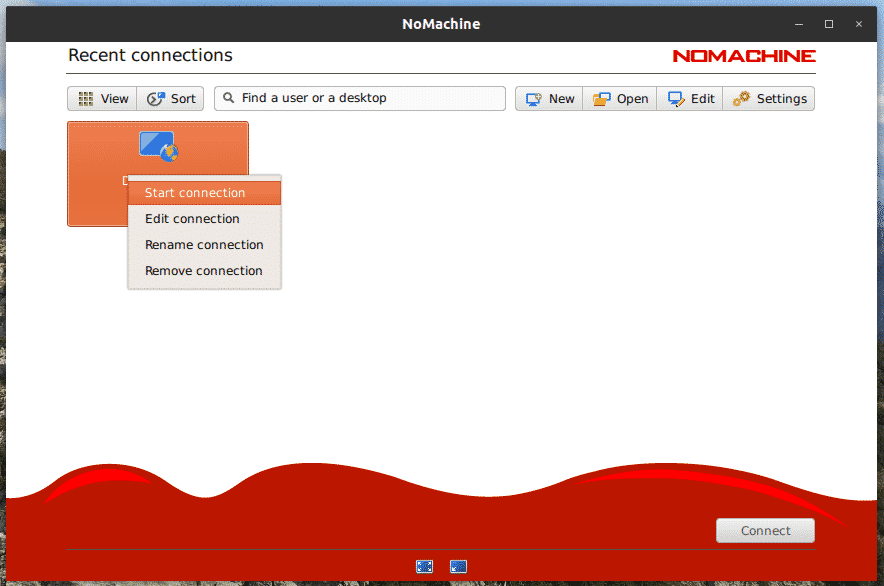Click the monitor icon on the connection tile
The image size is (884, 586).
(157, 146)
